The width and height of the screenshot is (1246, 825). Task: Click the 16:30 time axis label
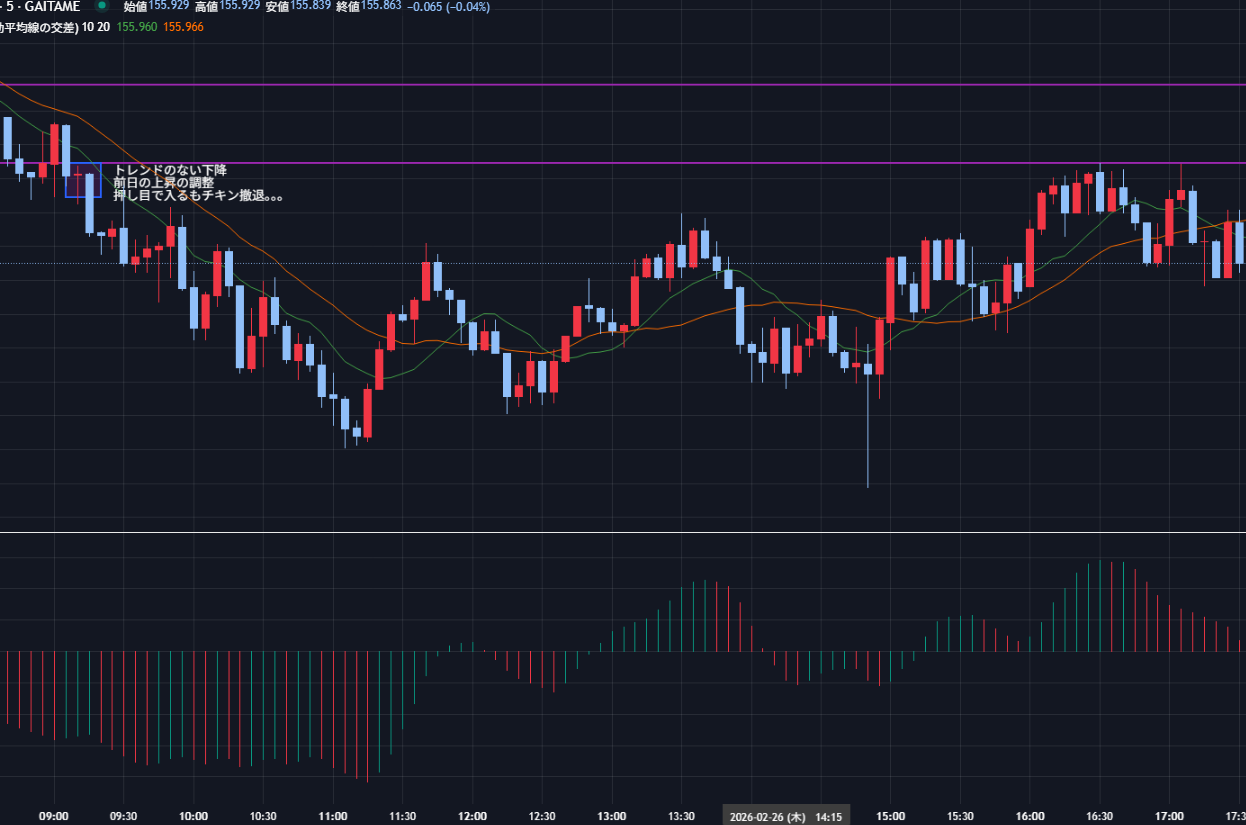1099,816
